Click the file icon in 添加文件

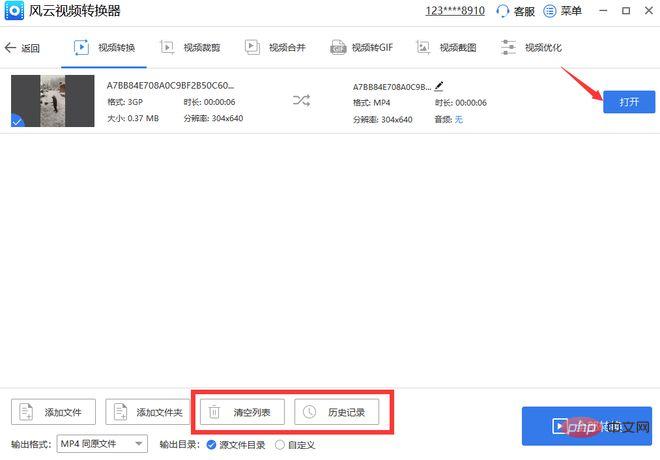pyautogui.click(x=26, y=412)
